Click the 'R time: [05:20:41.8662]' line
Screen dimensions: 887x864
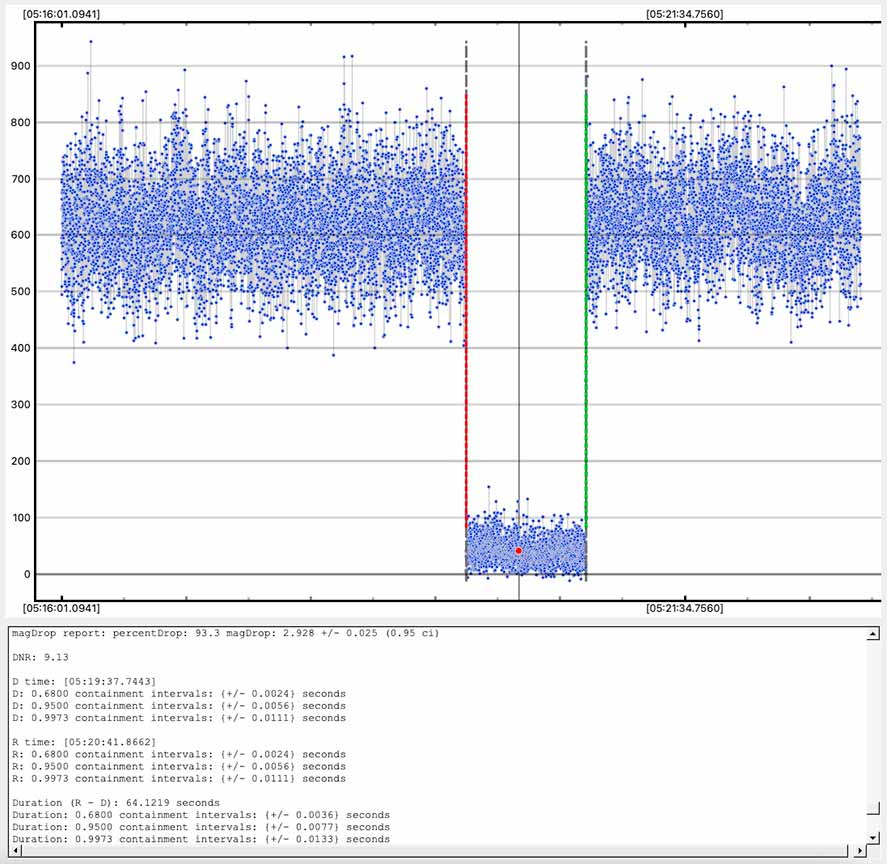point(84,742)
